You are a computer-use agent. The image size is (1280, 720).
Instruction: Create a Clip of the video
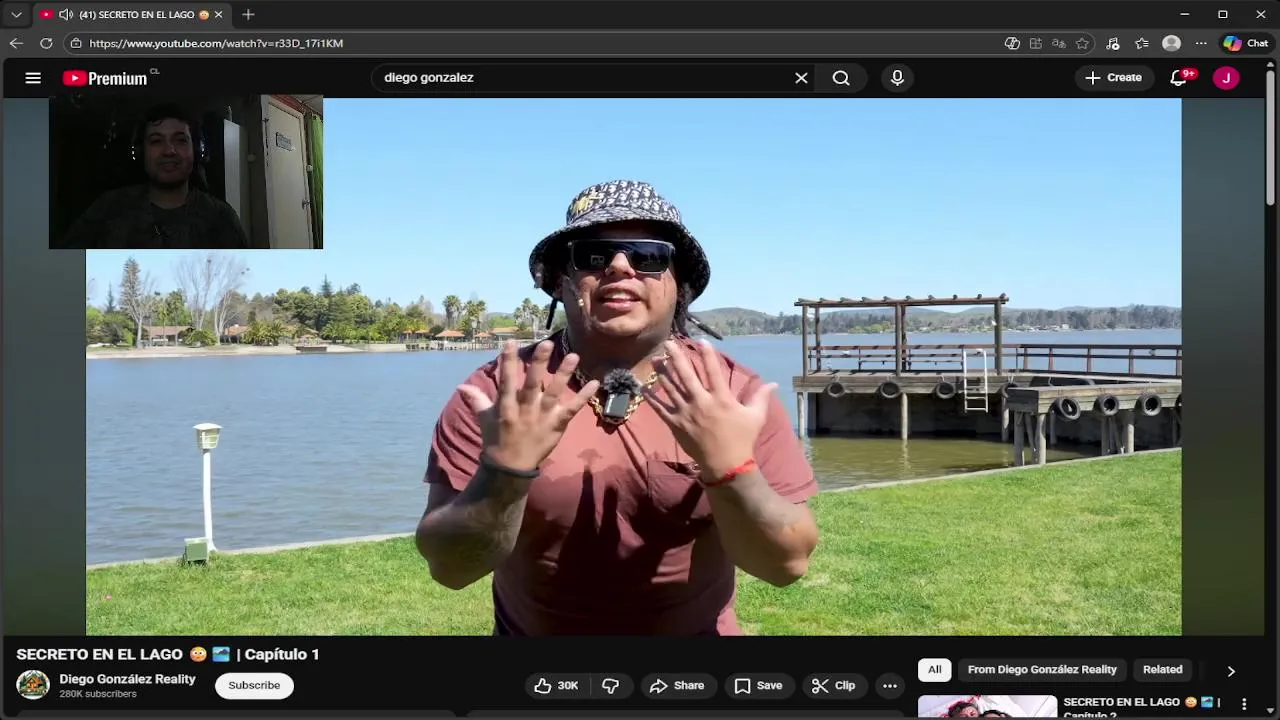click(x=833, y=686)
